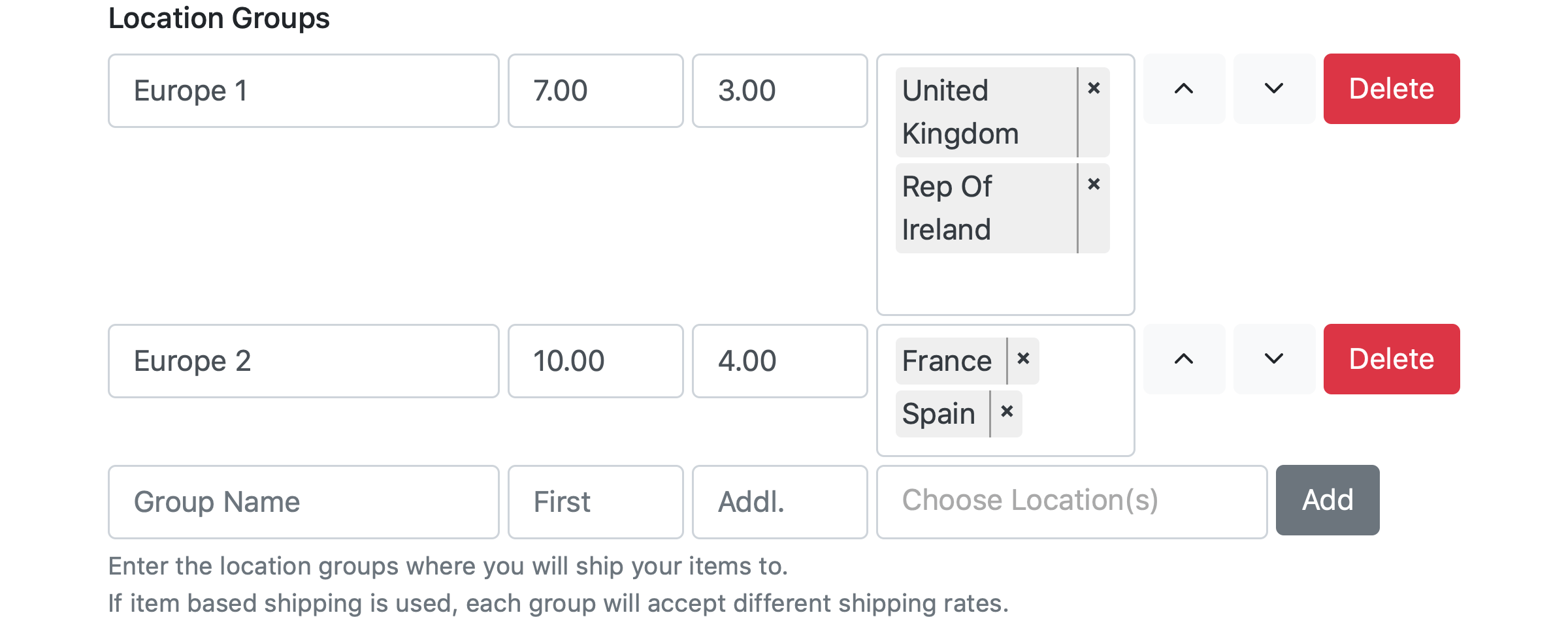Remove Spain tag from Europe 2
The image size is (1568, 617).
pos(1007,411)
